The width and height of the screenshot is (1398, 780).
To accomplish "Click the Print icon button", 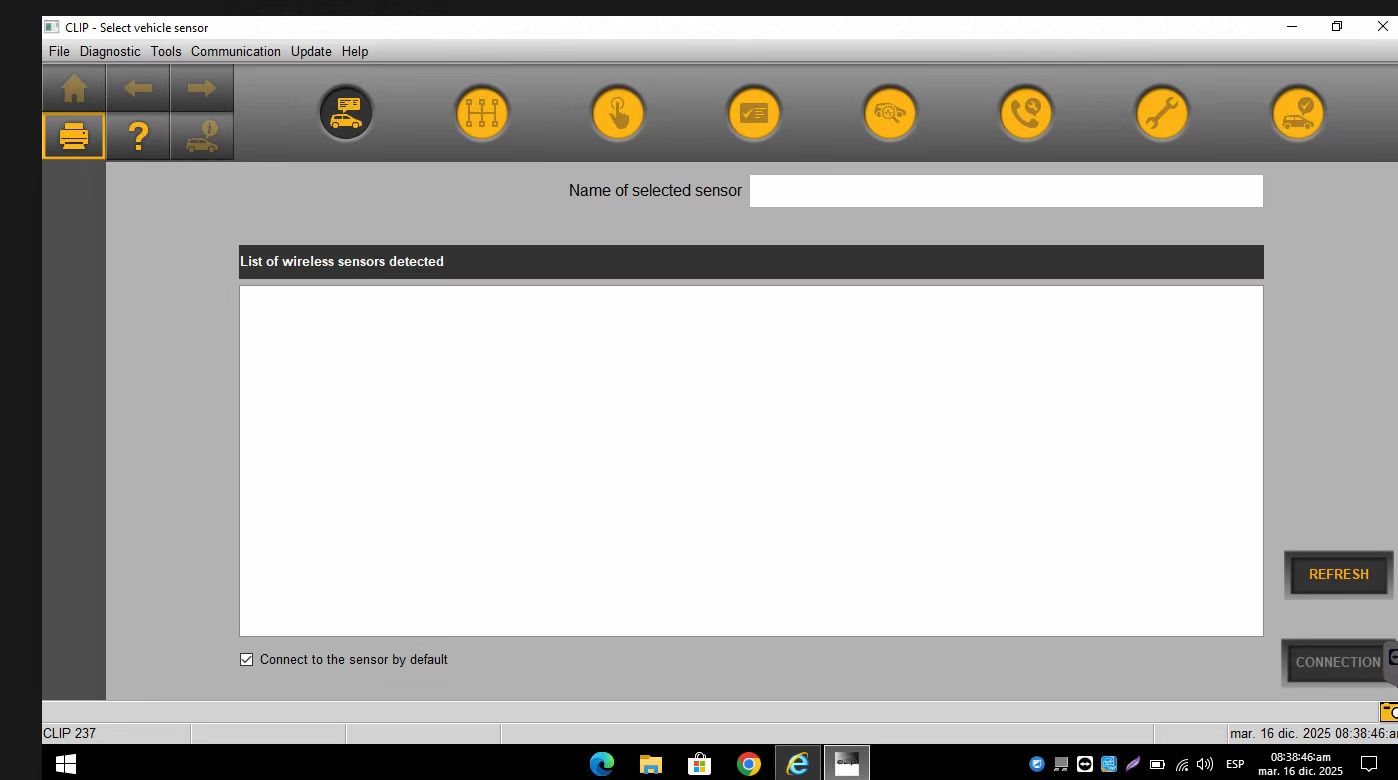I will point(74,136).
